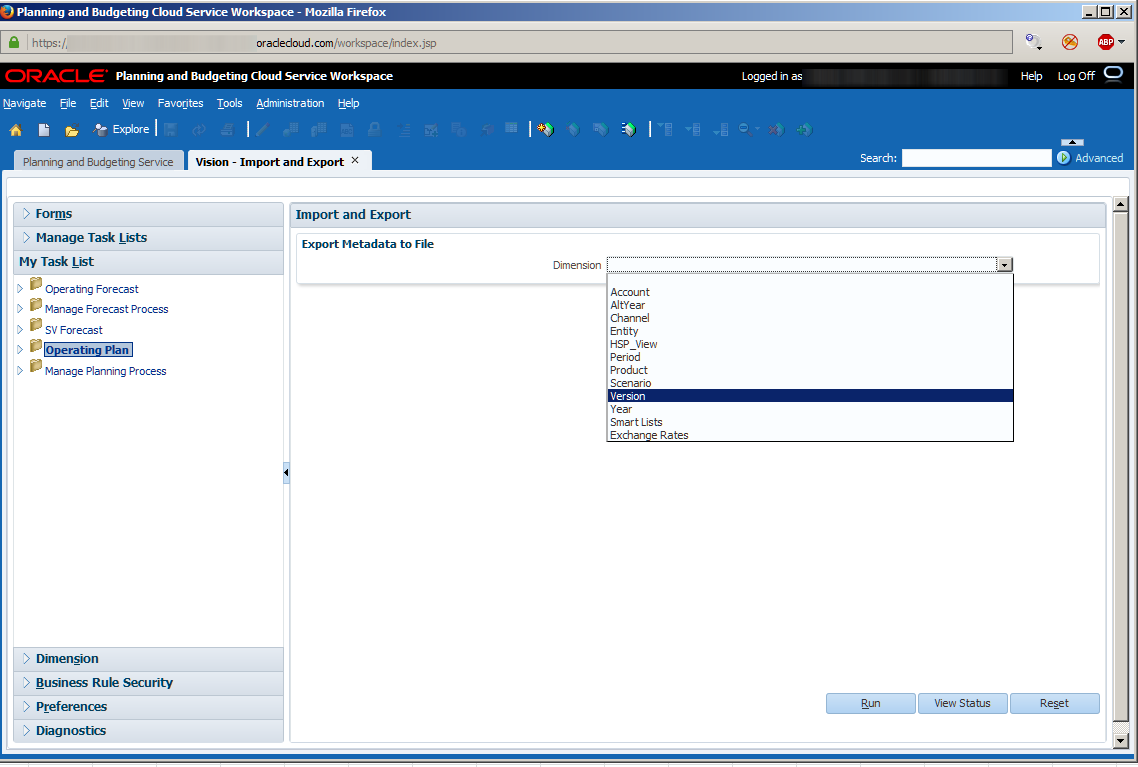Open the Favorites menu

tap(180, 103)
